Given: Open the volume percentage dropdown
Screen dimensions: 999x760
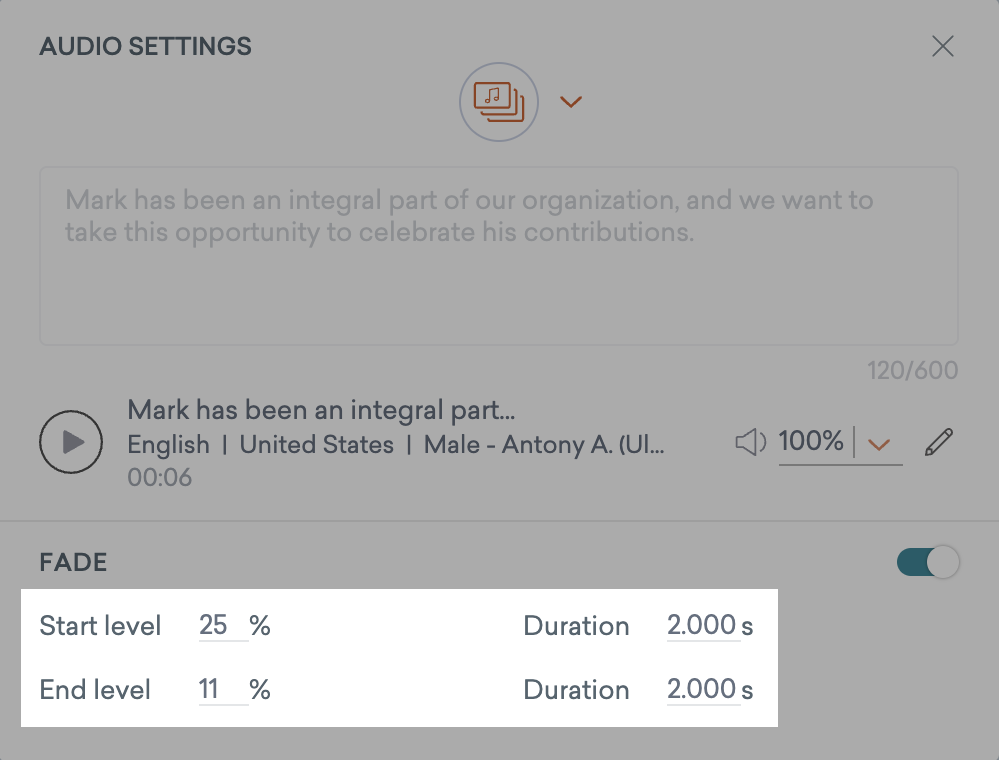Looking at the screenshot, I should (878, 441).
